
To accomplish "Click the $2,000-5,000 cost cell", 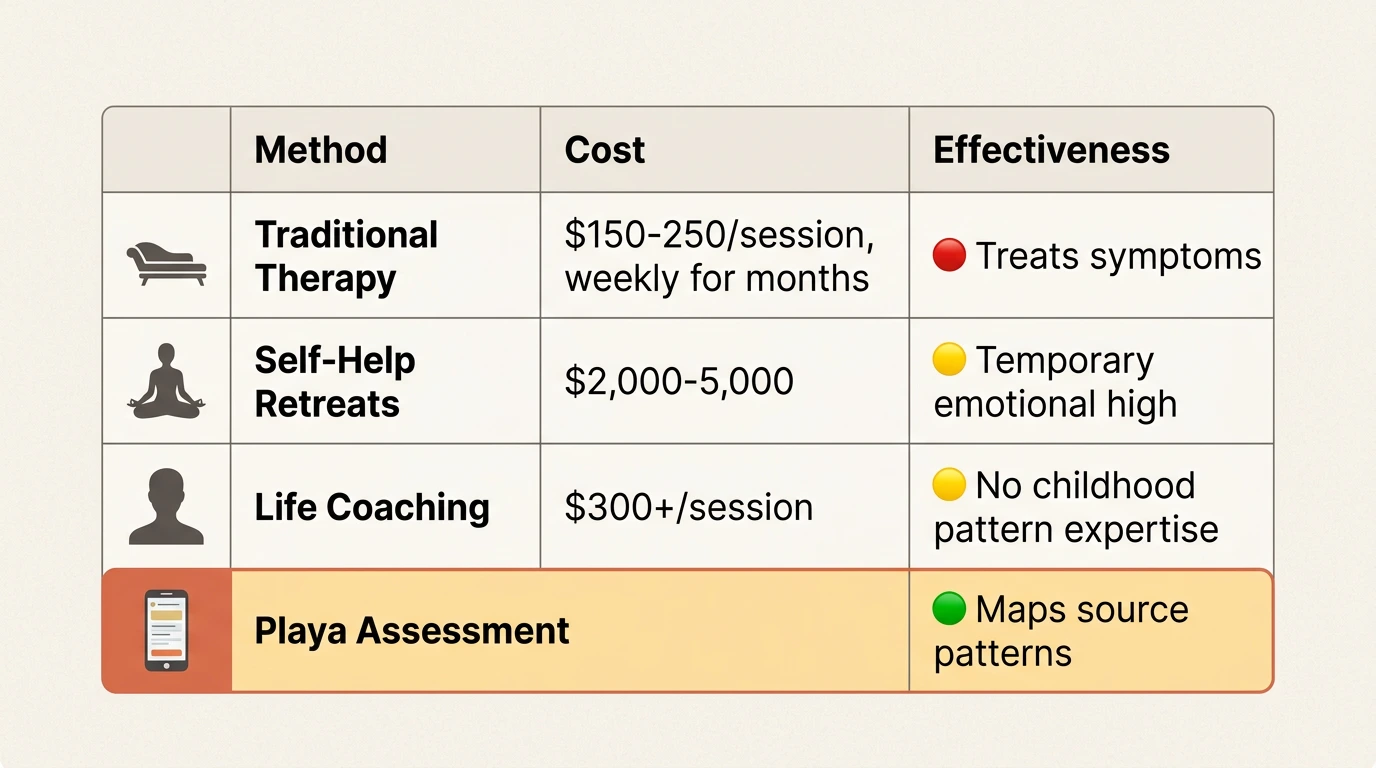I will 679,382.
